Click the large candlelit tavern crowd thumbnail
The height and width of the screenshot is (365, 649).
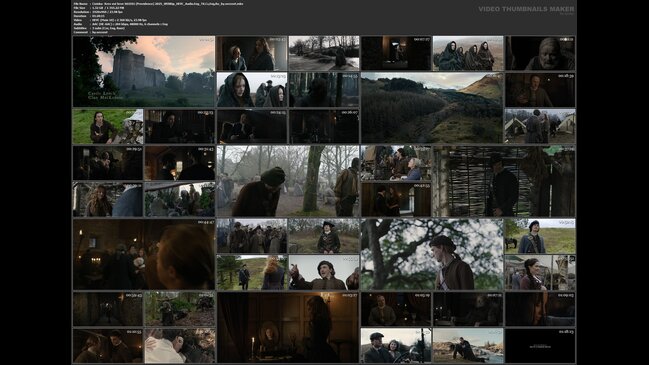[144, 254]
